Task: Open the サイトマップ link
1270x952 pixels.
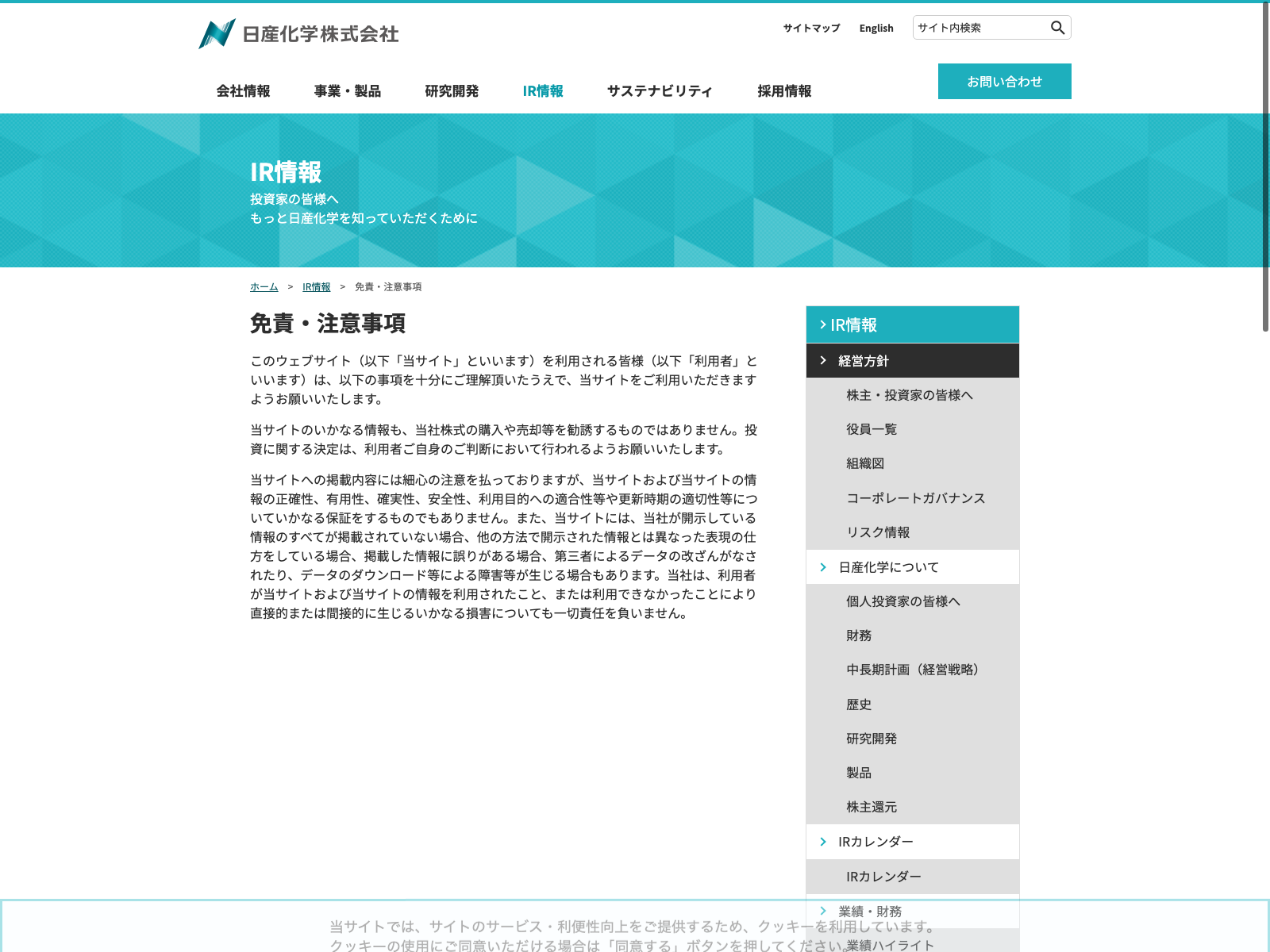Action: (811, 29)
